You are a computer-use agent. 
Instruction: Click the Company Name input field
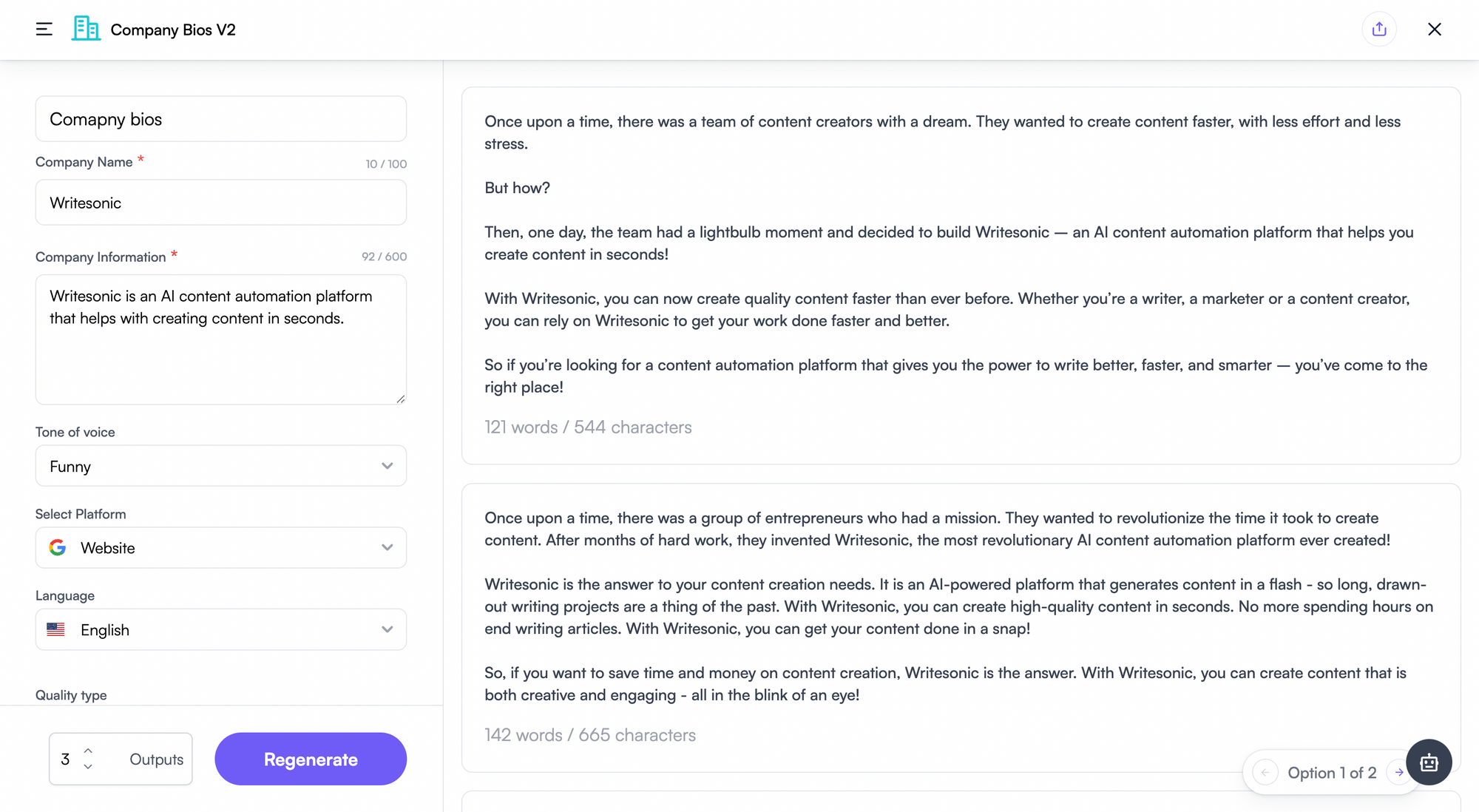(220, 203)
